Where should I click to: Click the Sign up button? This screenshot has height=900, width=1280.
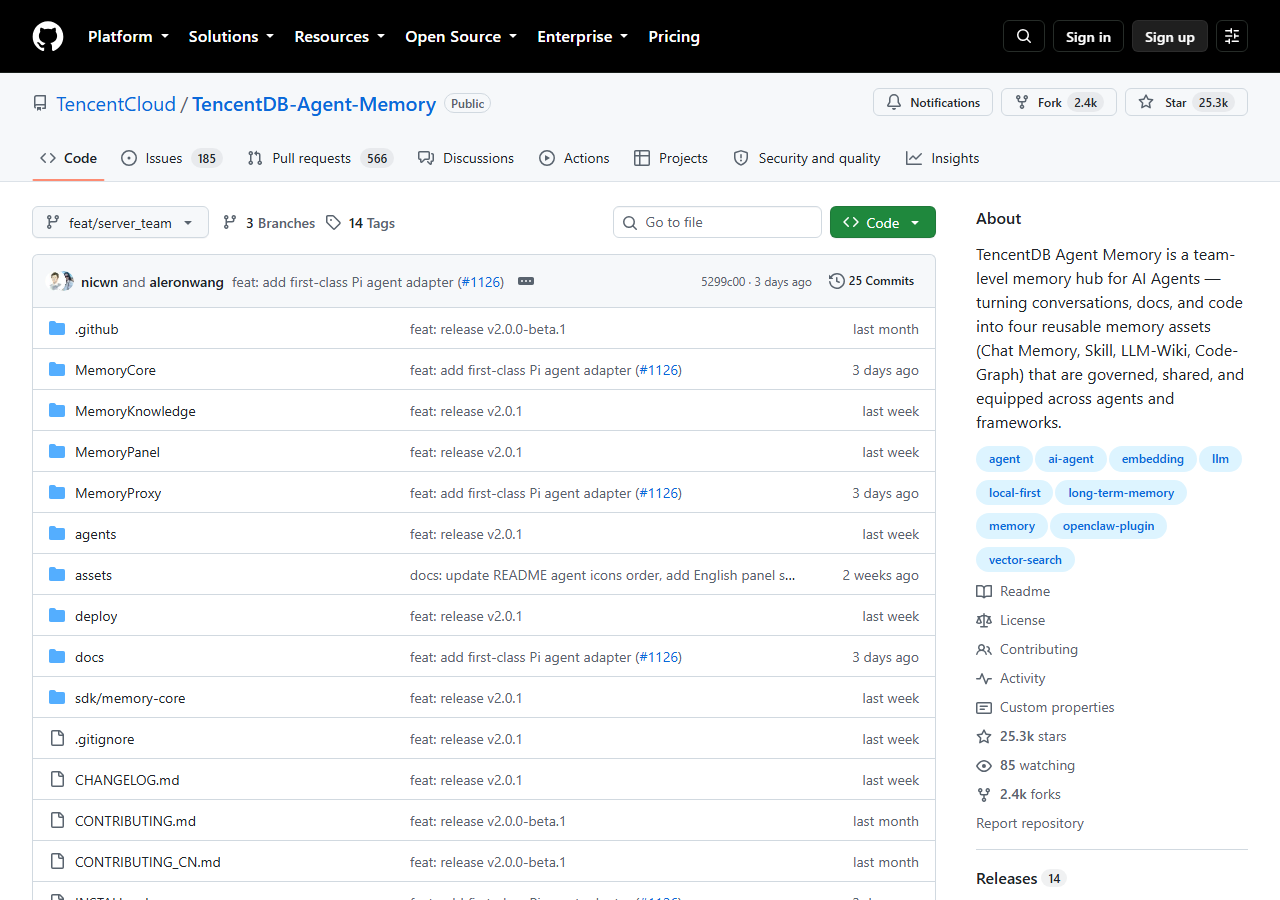point(1170,36)
